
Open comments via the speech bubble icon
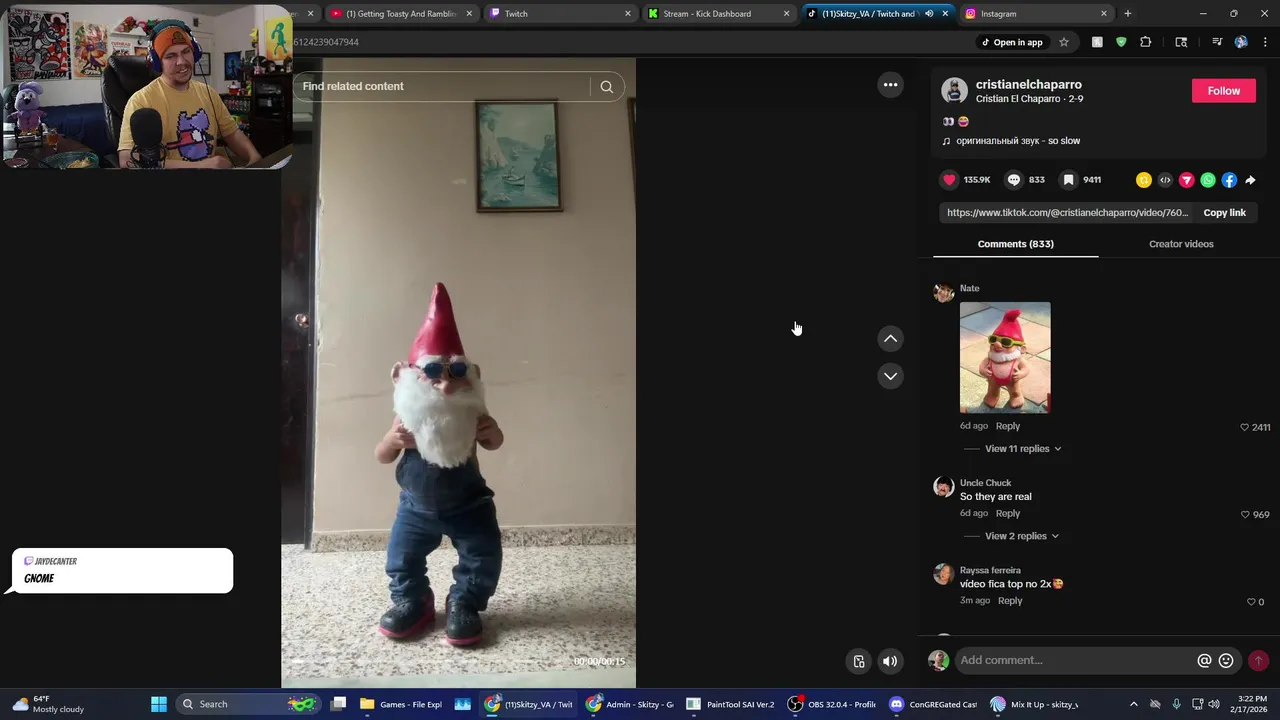(1014, 180)
